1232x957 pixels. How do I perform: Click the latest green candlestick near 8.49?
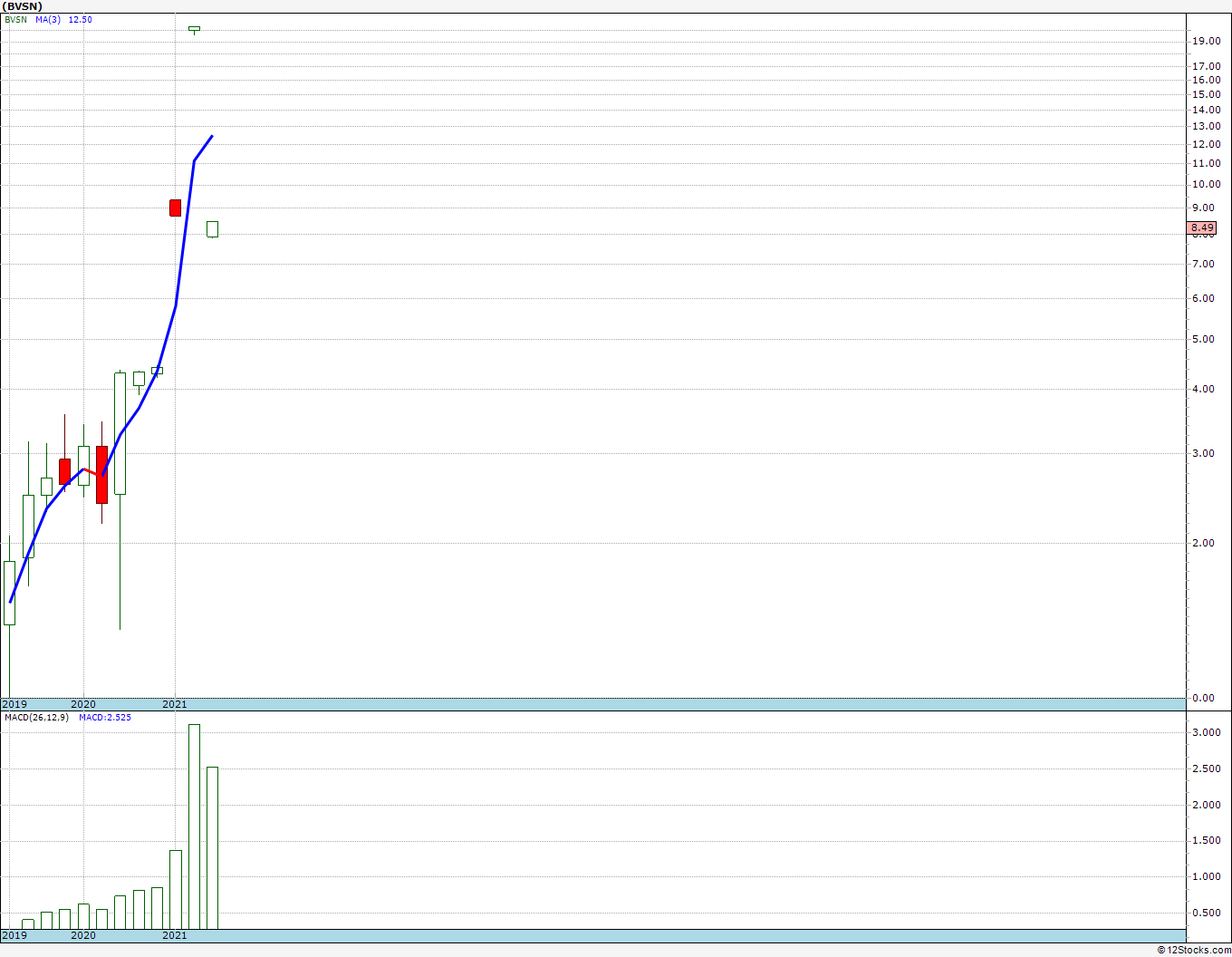coord(212,229)
